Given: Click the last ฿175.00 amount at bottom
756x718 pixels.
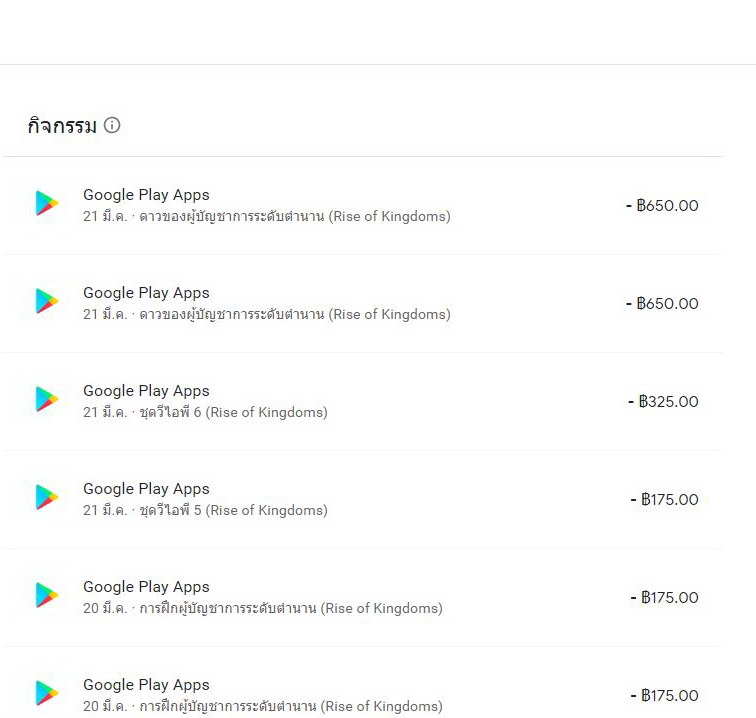Looking at the screenshot, I should (664, 696).
